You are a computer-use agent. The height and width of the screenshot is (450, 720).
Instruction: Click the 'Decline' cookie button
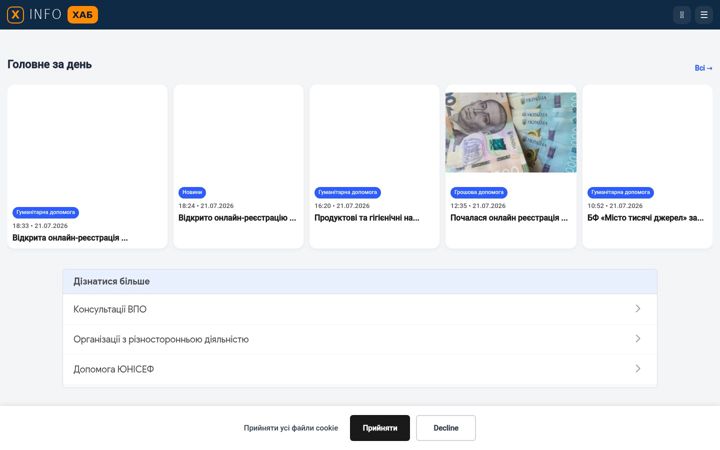coord(446,428)
